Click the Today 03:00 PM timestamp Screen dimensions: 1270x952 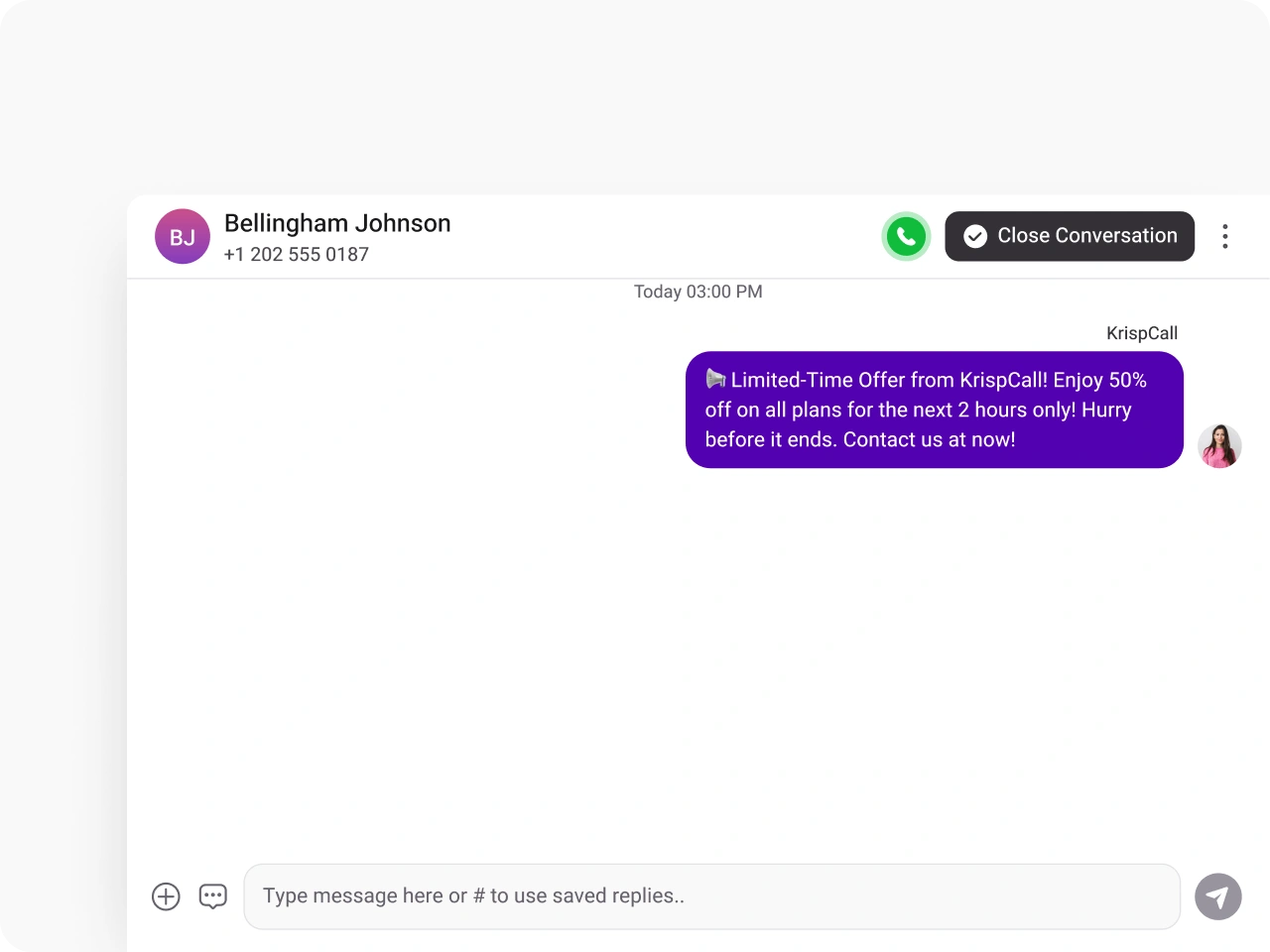pos(698,292)
